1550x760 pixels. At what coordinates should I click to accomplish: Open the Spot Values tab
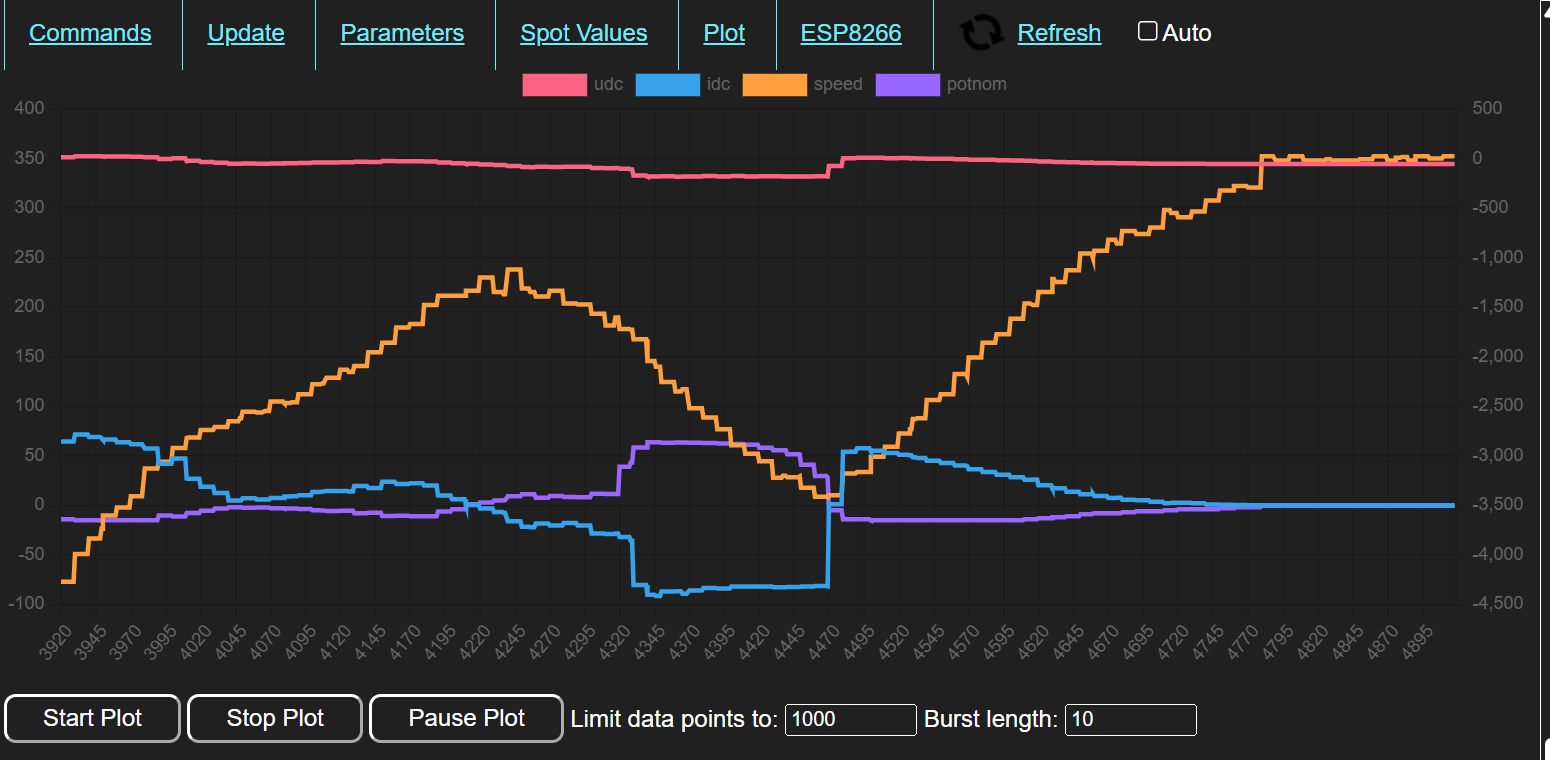(584, 33)
